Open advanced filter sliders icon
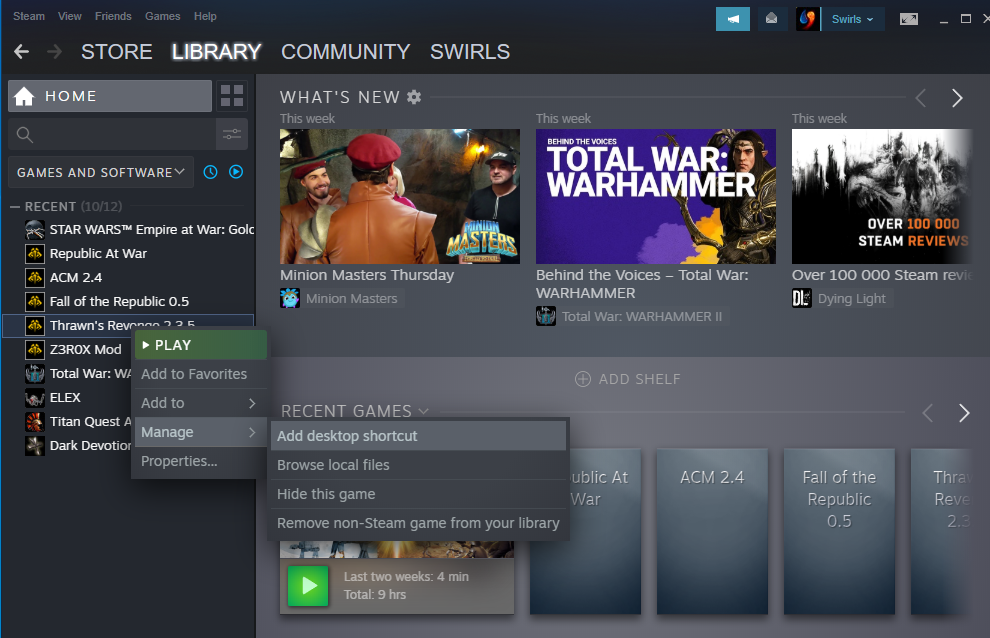 232,134
